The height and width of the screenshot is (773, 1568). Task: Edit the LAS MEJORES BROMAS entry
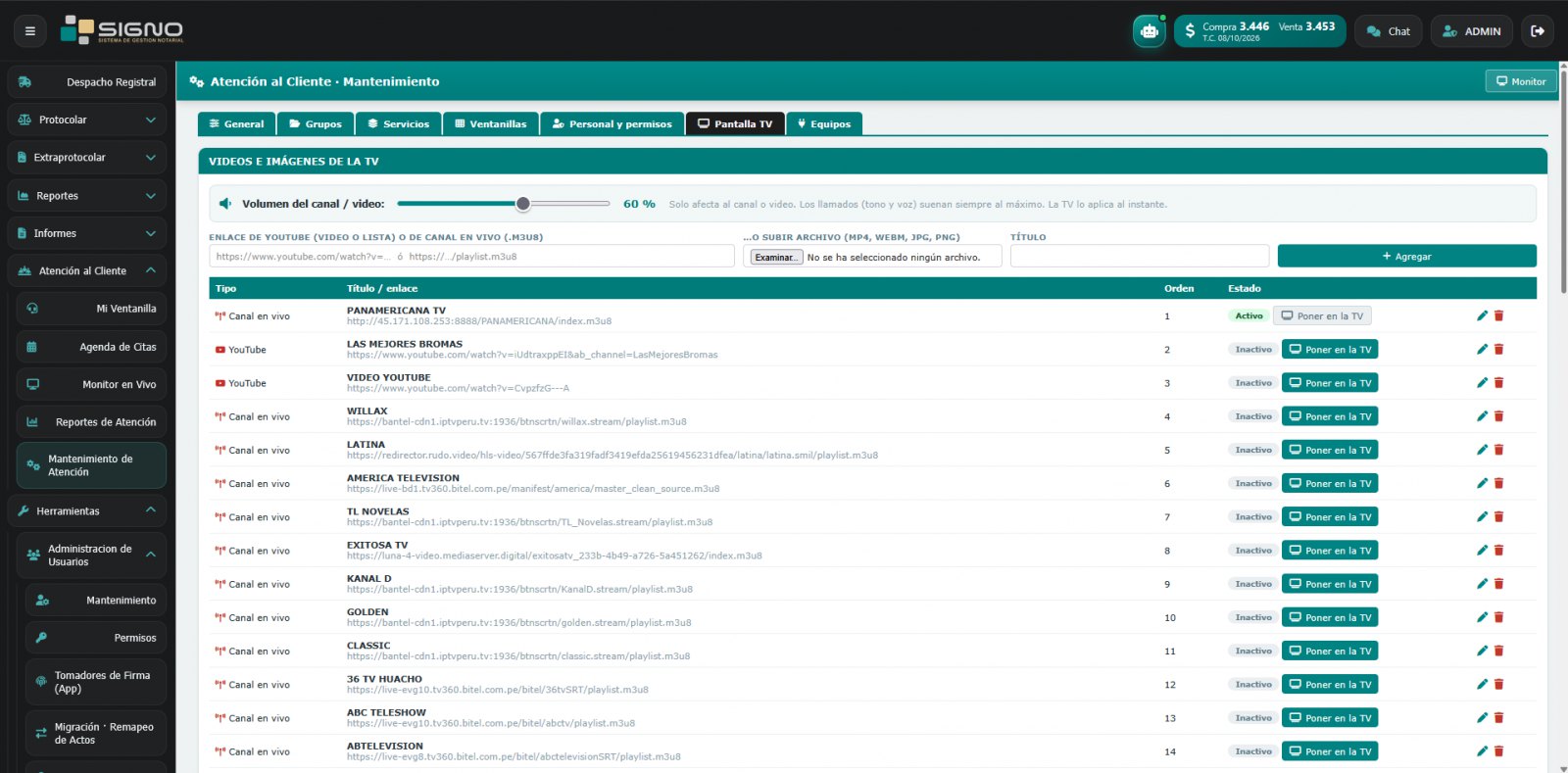pyautogui.click(x=1482, y=350)
